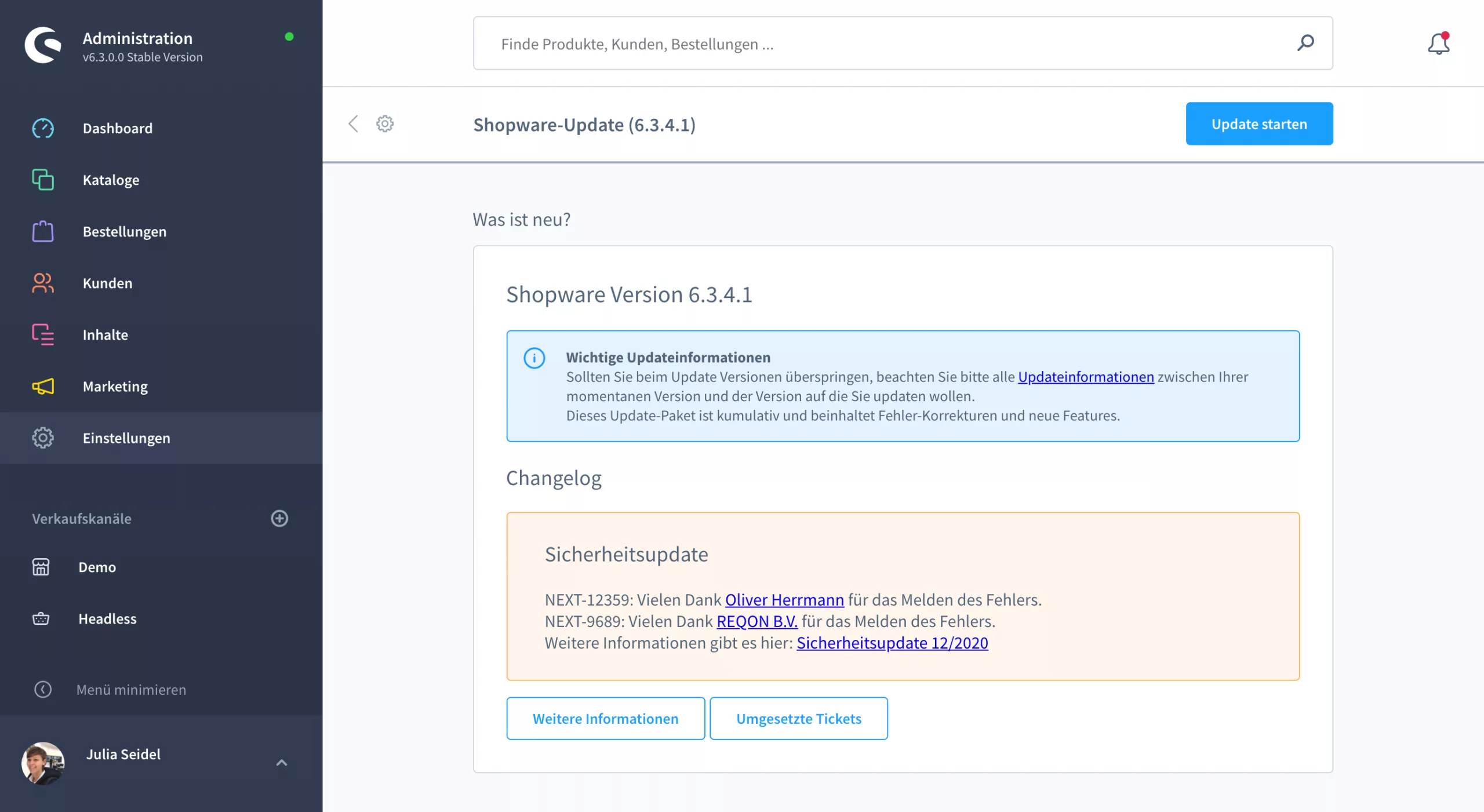Click the Administration title text
The width and height of the screenshot is (1484, 812).
[x=137, y=38]
